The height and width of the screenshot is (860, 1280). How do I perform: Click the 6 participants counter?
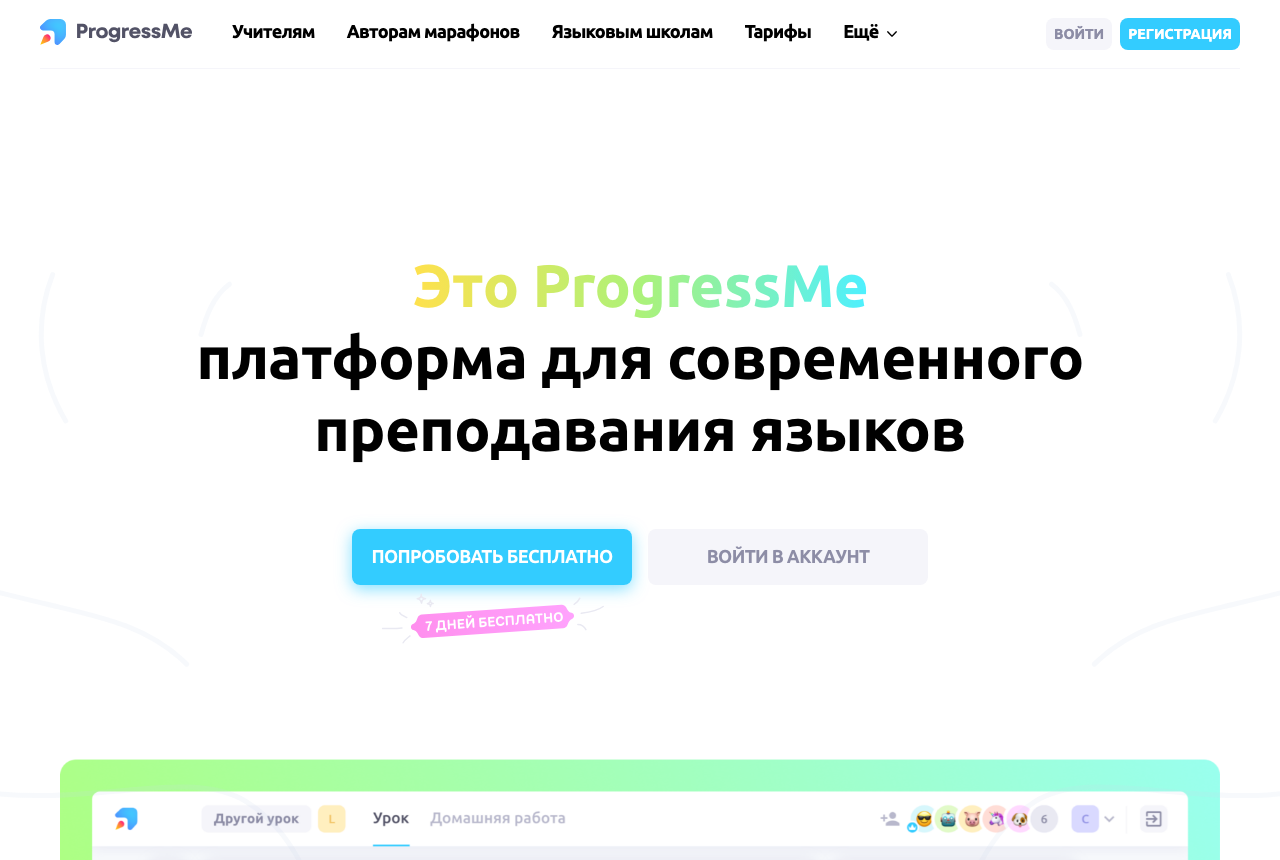(x=1044, y=819)
